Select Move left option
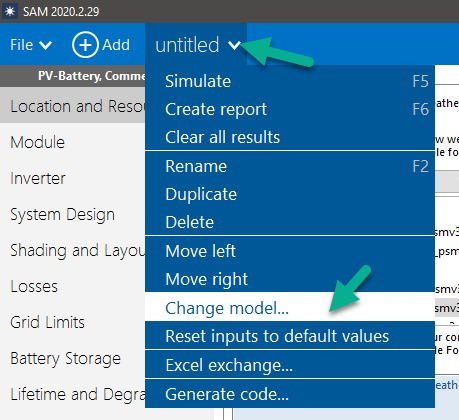Viewport: 459px width, 420px height. 290,251
